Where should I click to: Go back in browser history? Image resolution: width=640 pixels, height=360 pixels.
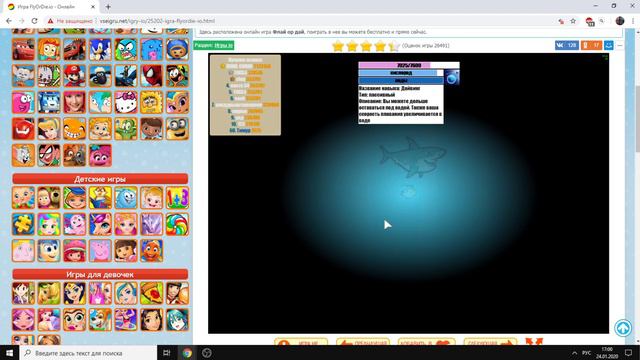(9, 21)
